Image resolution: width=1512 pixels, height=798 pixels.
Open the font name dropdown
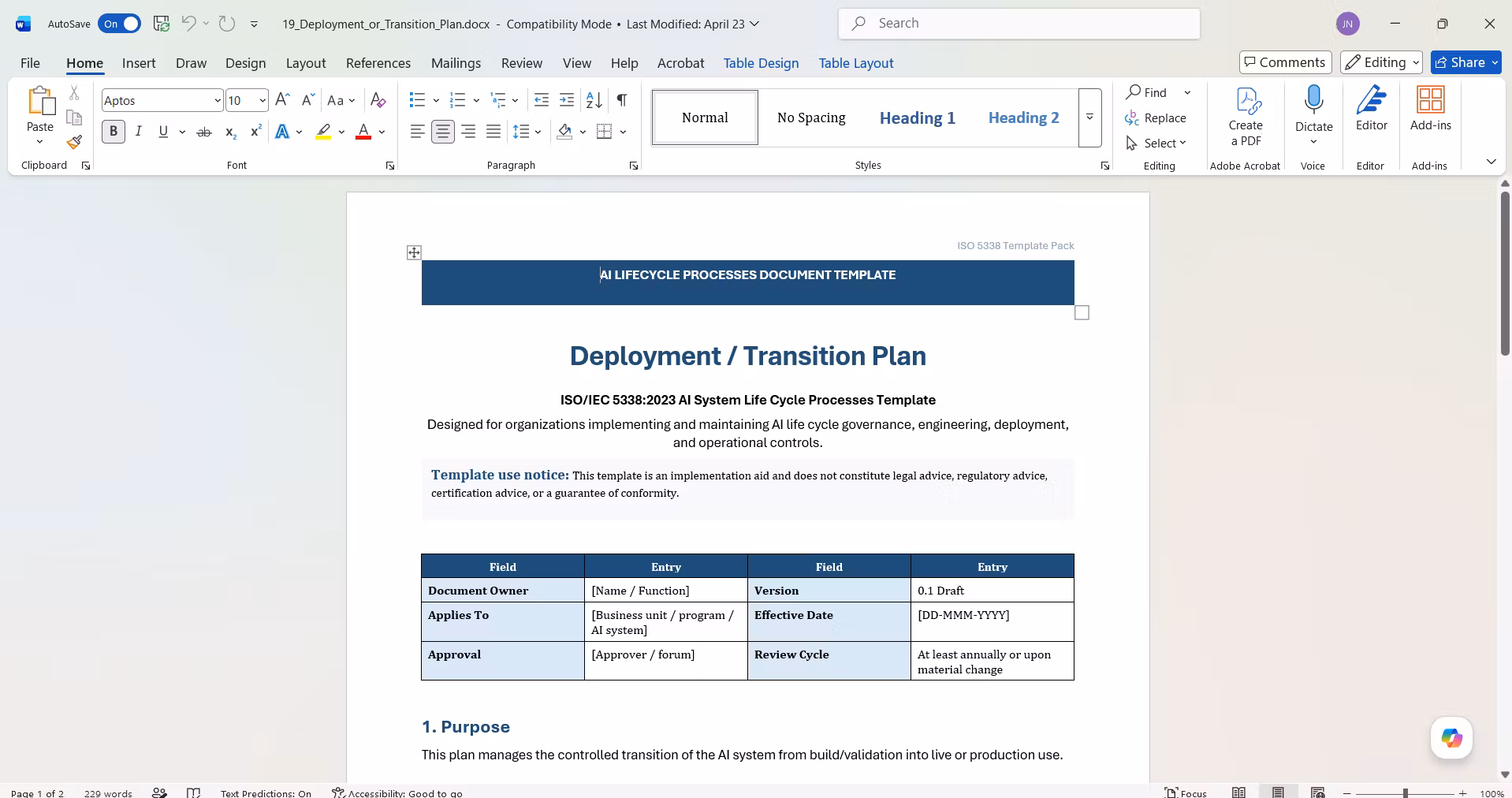pyautogui.click(x=218, y=100)
